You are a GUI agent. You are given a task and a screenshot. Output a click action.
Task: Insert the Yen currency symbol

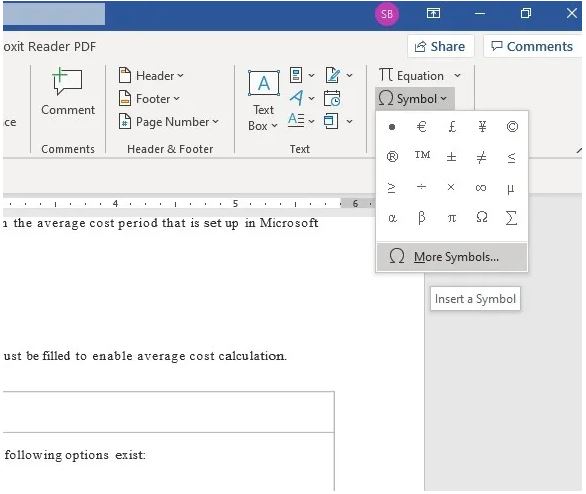[x=482, y=127]
